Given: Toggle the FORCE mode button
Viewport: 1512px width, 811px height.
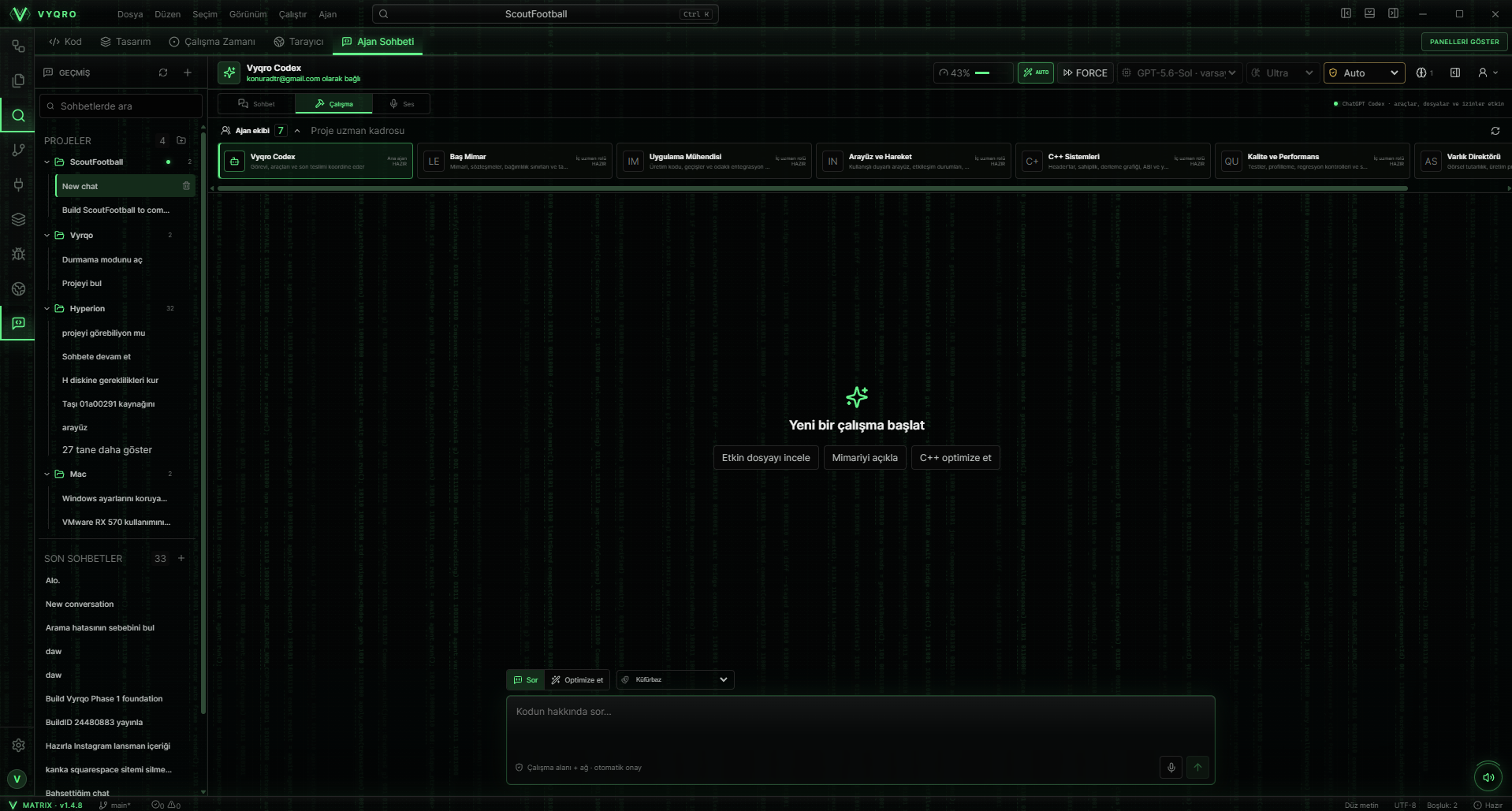Looking at the screenshot, I should (x=1086, y=73).
